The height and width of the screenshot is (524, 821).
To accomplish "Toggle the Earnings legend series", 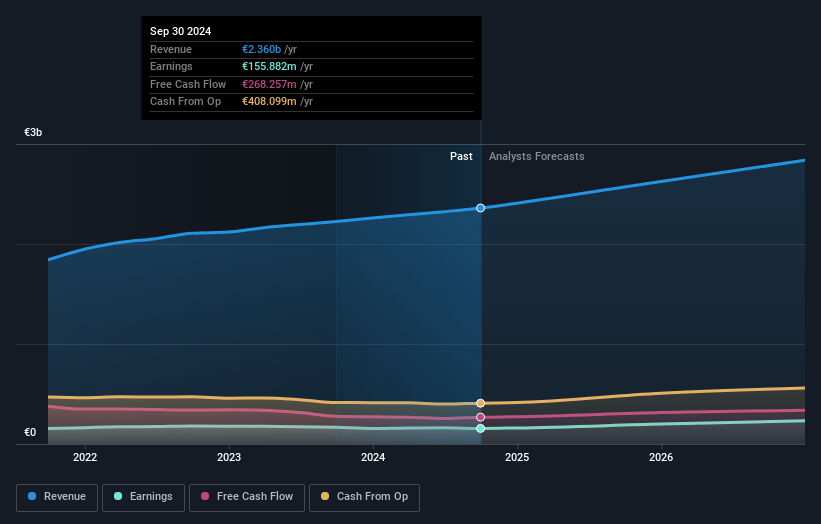I will 143,497.
